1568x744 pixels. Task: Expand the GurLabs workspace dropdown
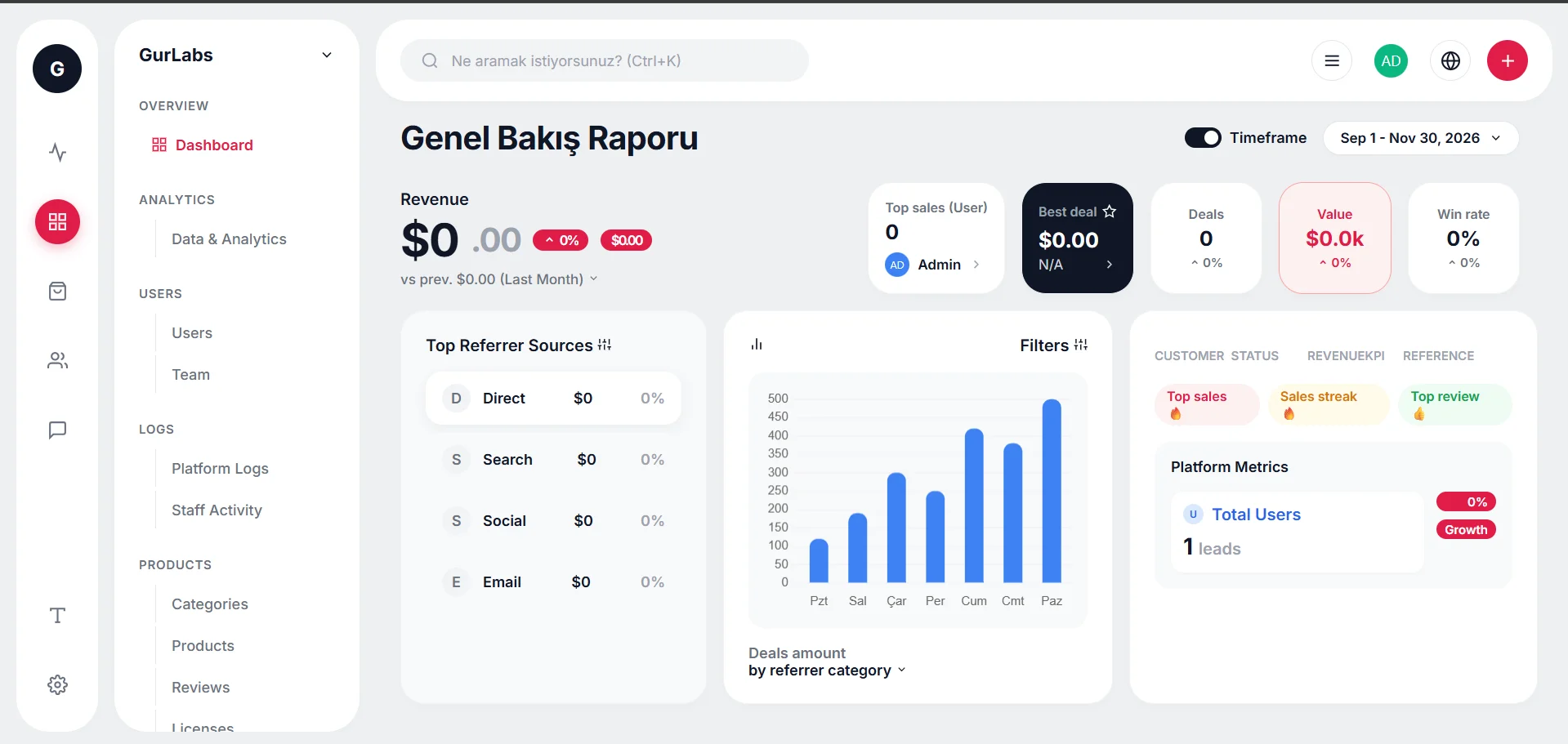pyautogui.click(x=327, y=55)
